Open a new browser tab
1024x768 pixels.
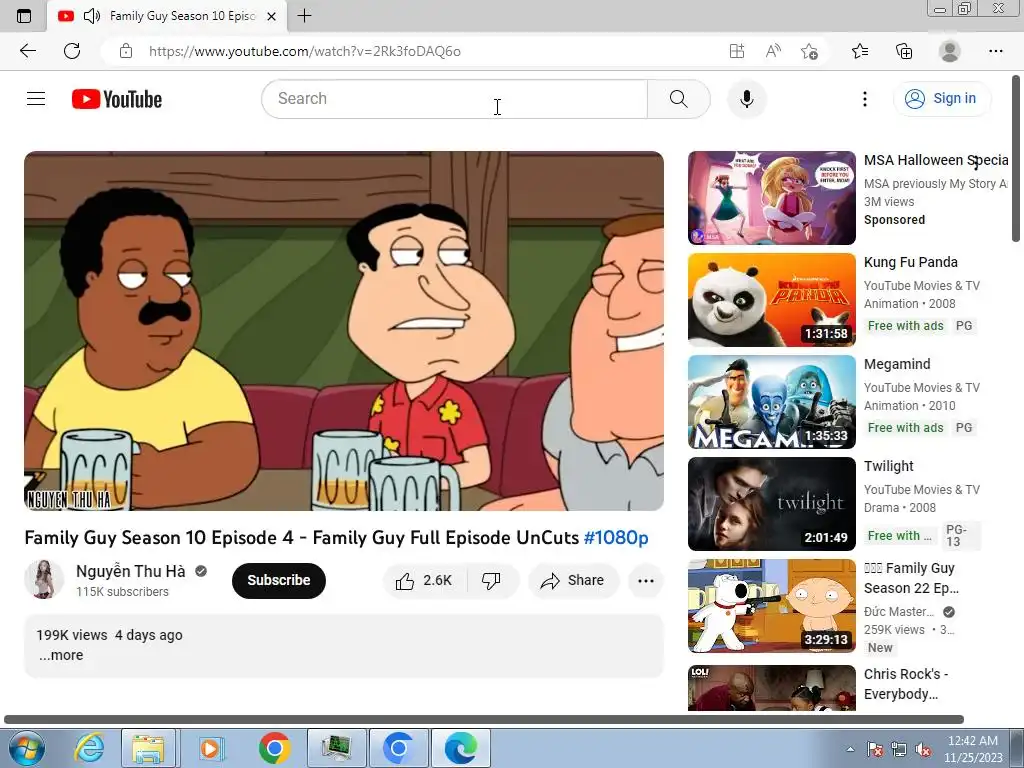click(x=304, y=16)
